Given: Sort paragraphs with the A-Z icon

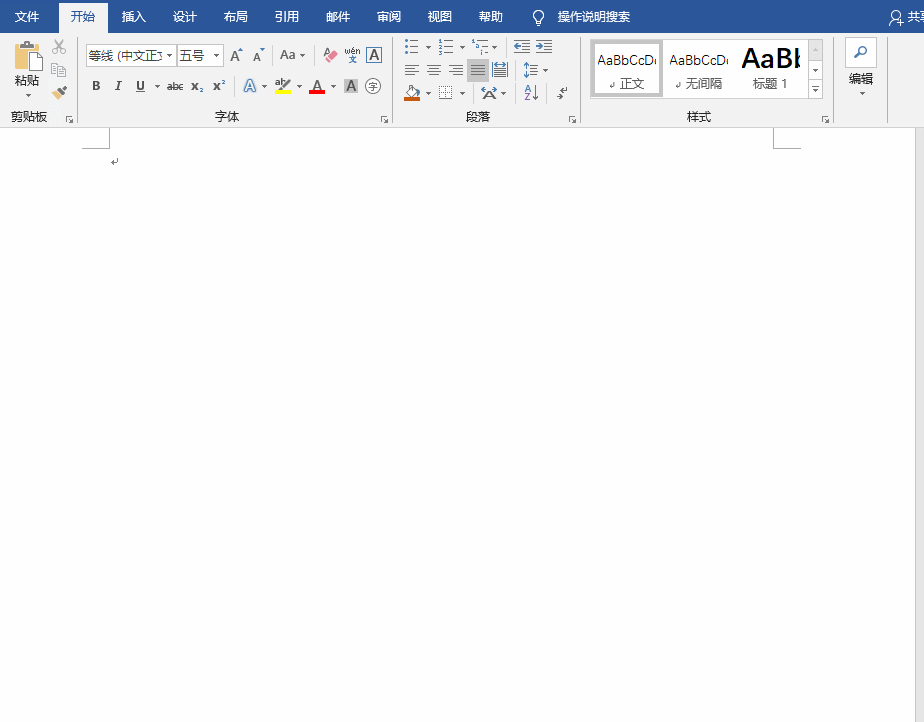Looking at the screenshot, I should [531, 93].
